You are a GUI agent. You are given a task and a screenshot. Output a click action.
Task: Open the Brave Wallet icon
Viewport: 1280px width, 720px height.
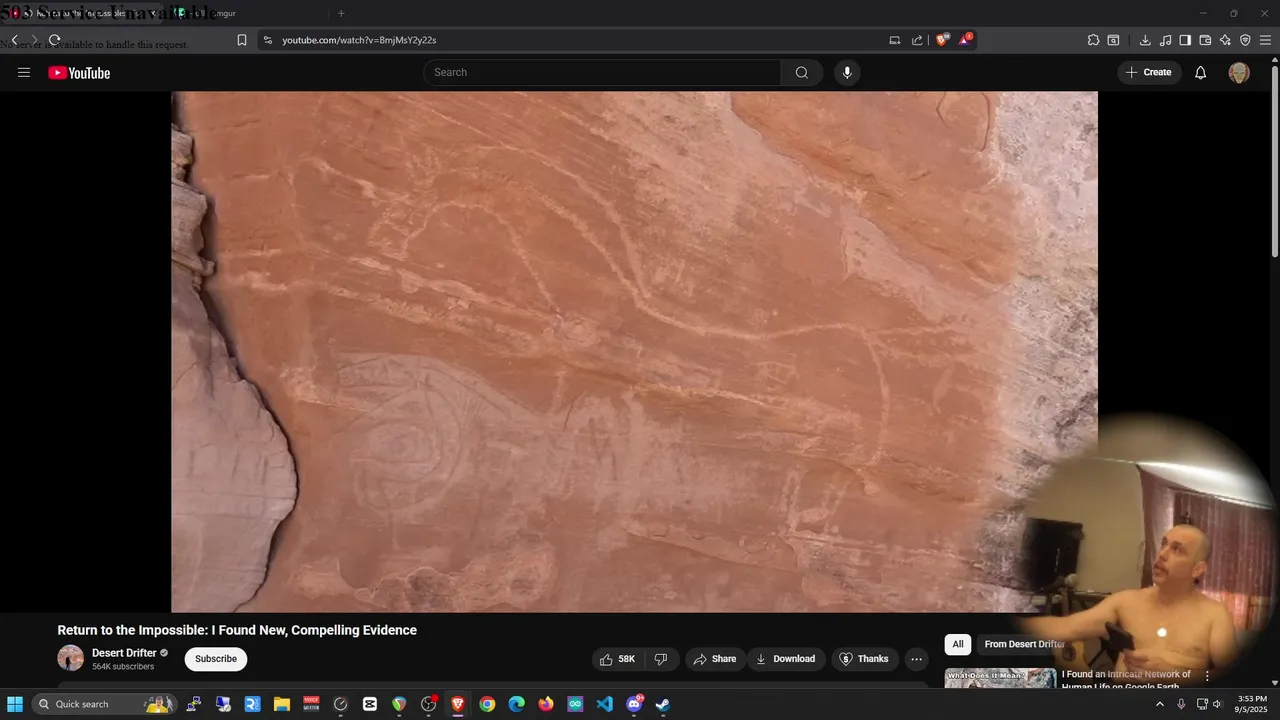[1205, 40]
